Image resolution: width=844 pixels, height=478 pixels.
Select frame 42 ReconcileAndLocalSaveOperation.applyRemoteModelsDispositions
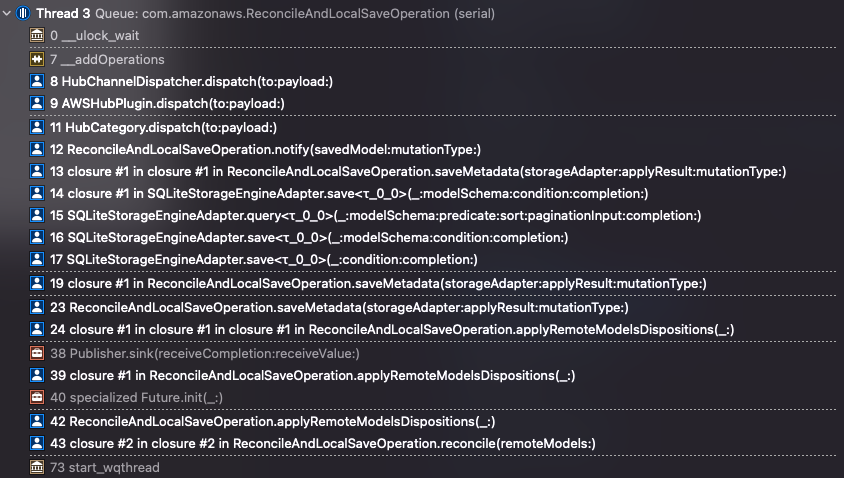point(272,421)
